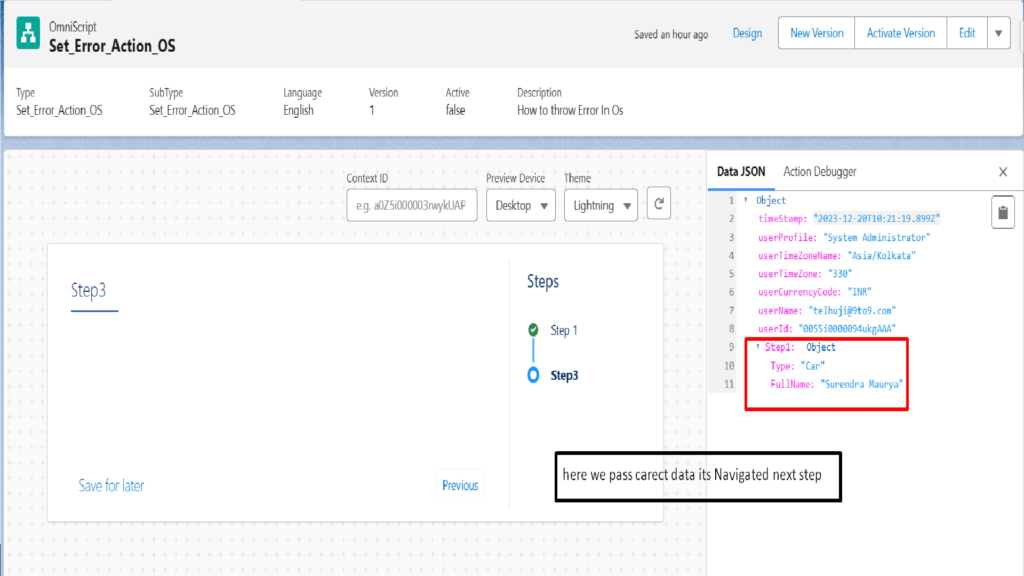Open the more actions dropdown beside Edit

point(999,33)
